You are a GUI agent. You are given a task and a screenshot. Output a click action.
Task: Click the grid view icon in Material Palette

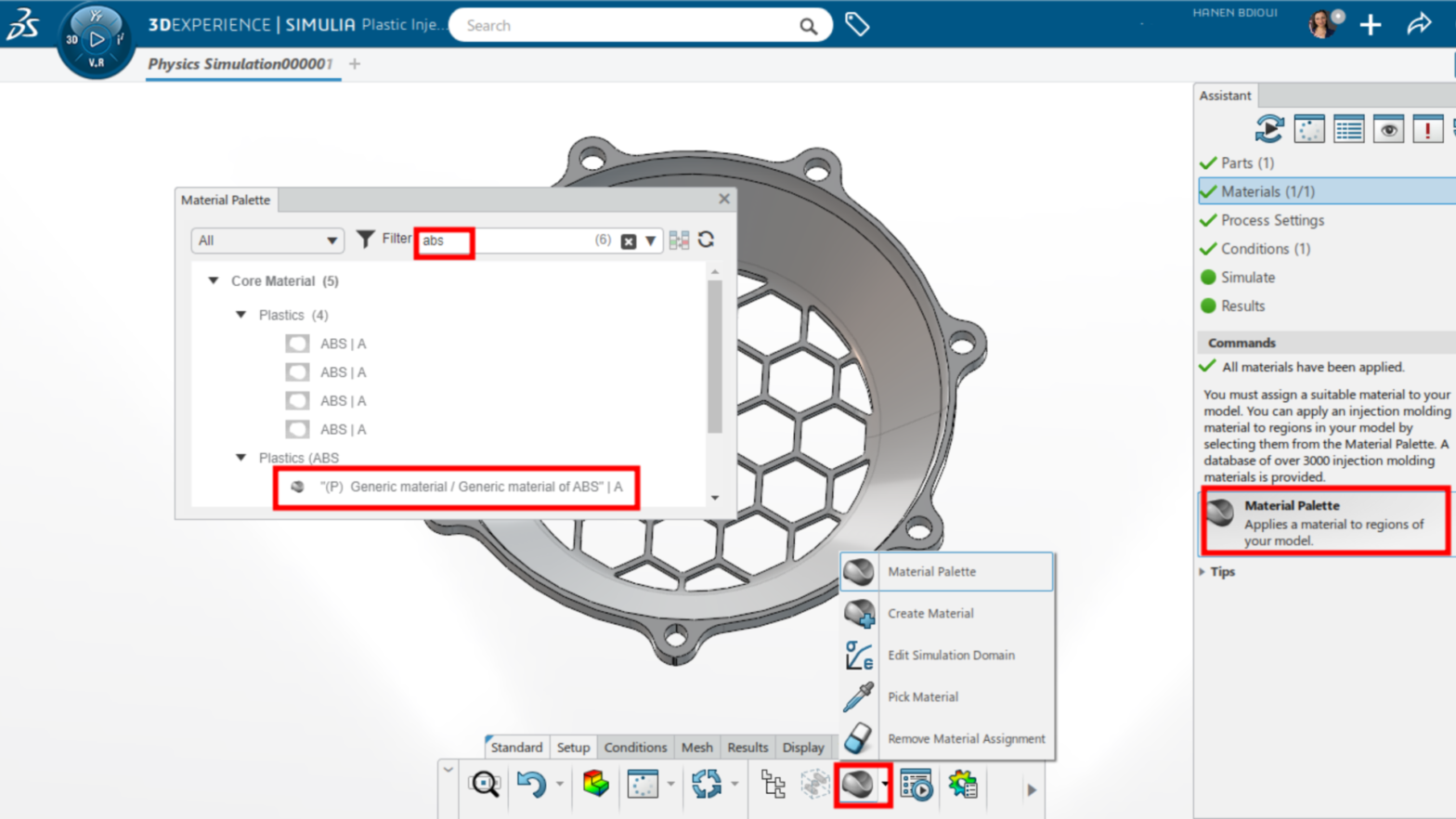click(679, 240)
